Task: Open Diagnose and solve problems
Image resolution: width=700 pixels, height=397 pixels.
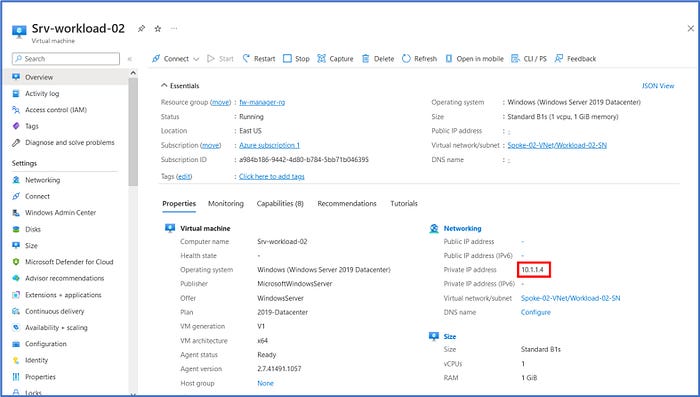Action: [x=70, y=142]
